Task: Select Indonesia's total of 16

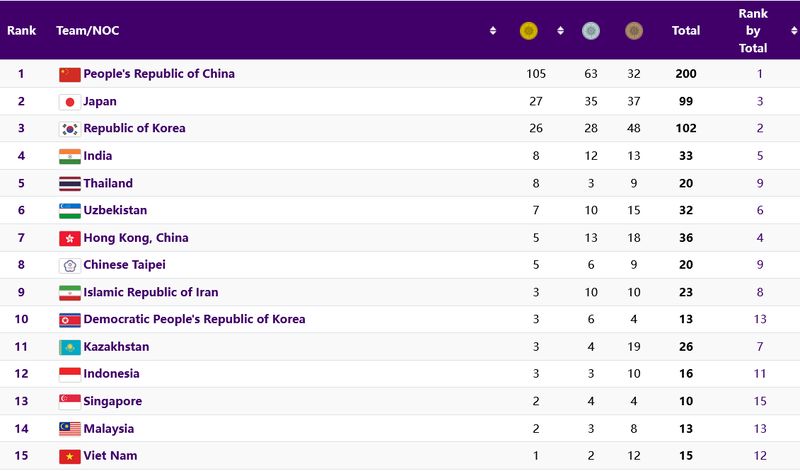Action: (686, 374)
